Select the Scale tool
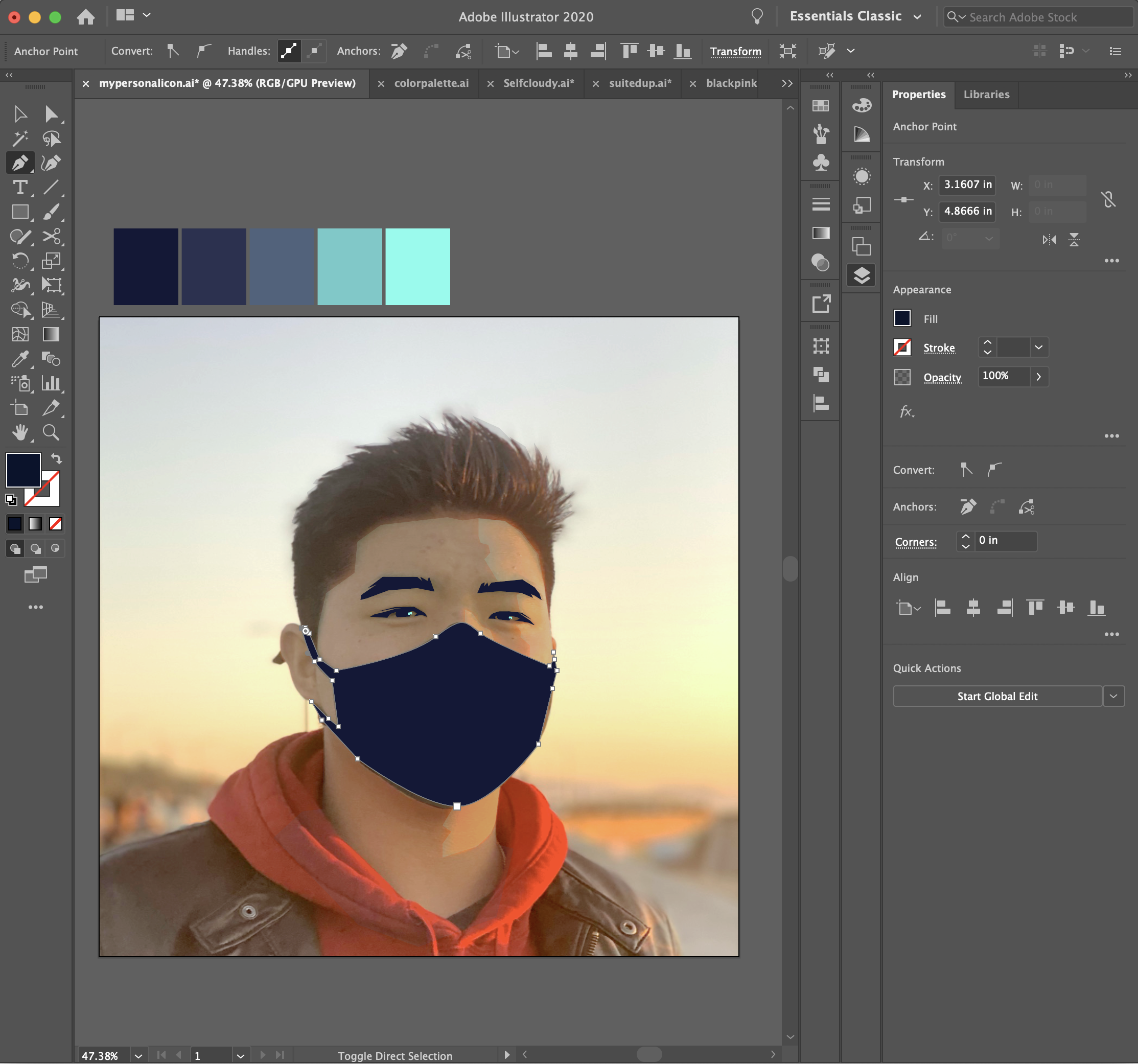1138x1064 pixels. point(51,261)
